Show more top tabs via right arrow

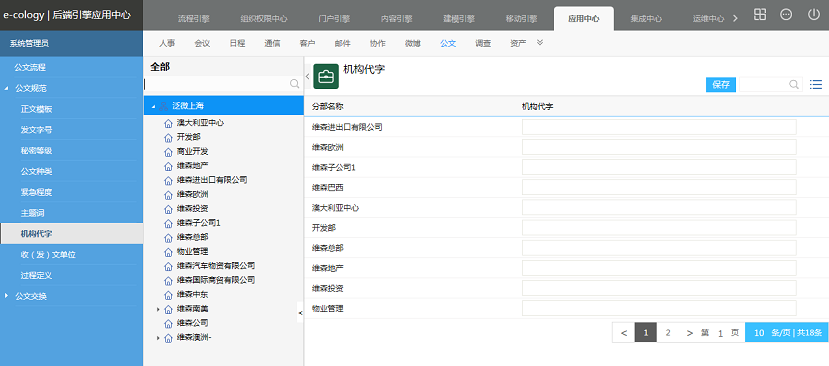[734, 19]
